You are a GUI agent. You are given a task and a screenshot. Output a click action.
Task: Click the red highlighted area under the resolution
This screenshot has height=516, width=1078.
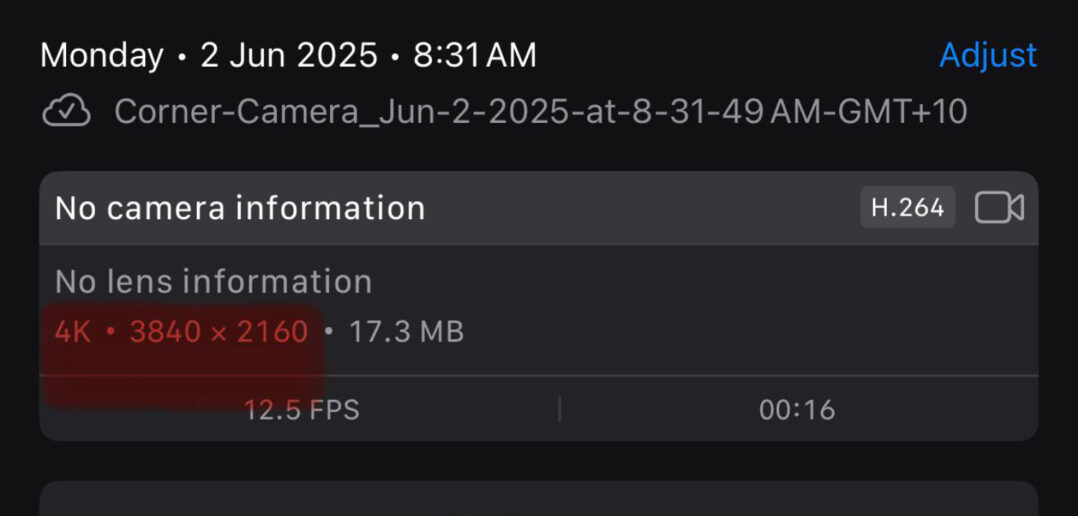click(180, 378)
